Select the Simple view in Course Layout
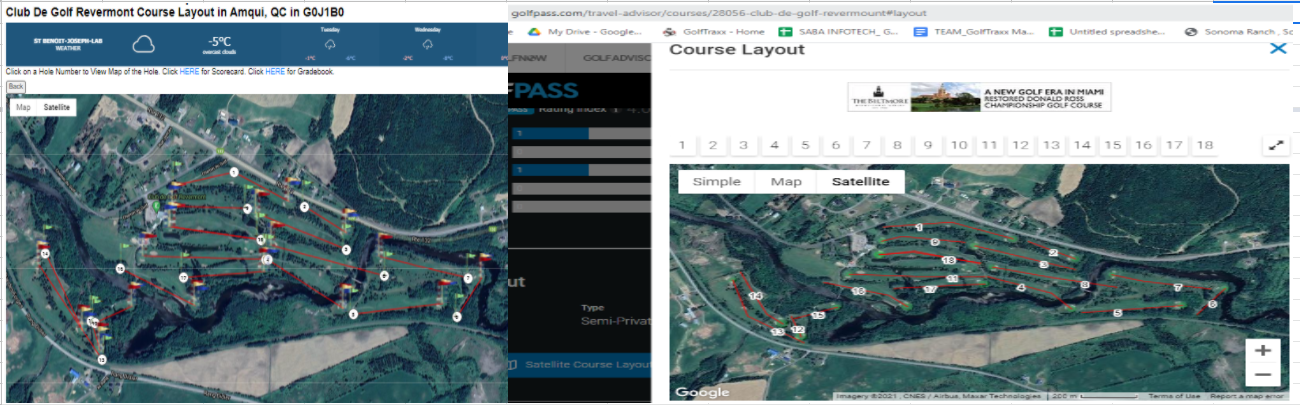The height and width of the screenshot is (405, 1300). (716, 182)
